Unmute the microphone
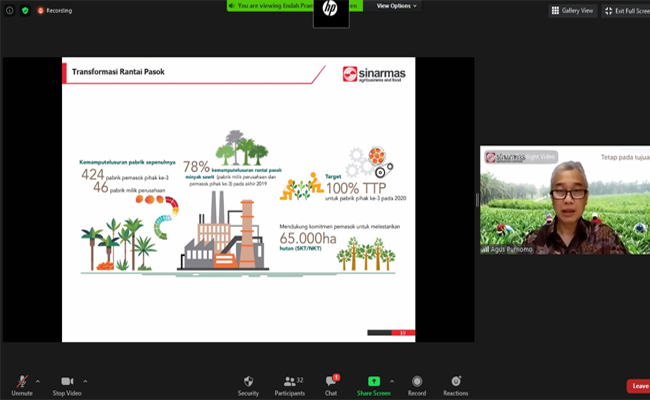The width and height of the screenshot is (650, 400). tap(22, 385)
